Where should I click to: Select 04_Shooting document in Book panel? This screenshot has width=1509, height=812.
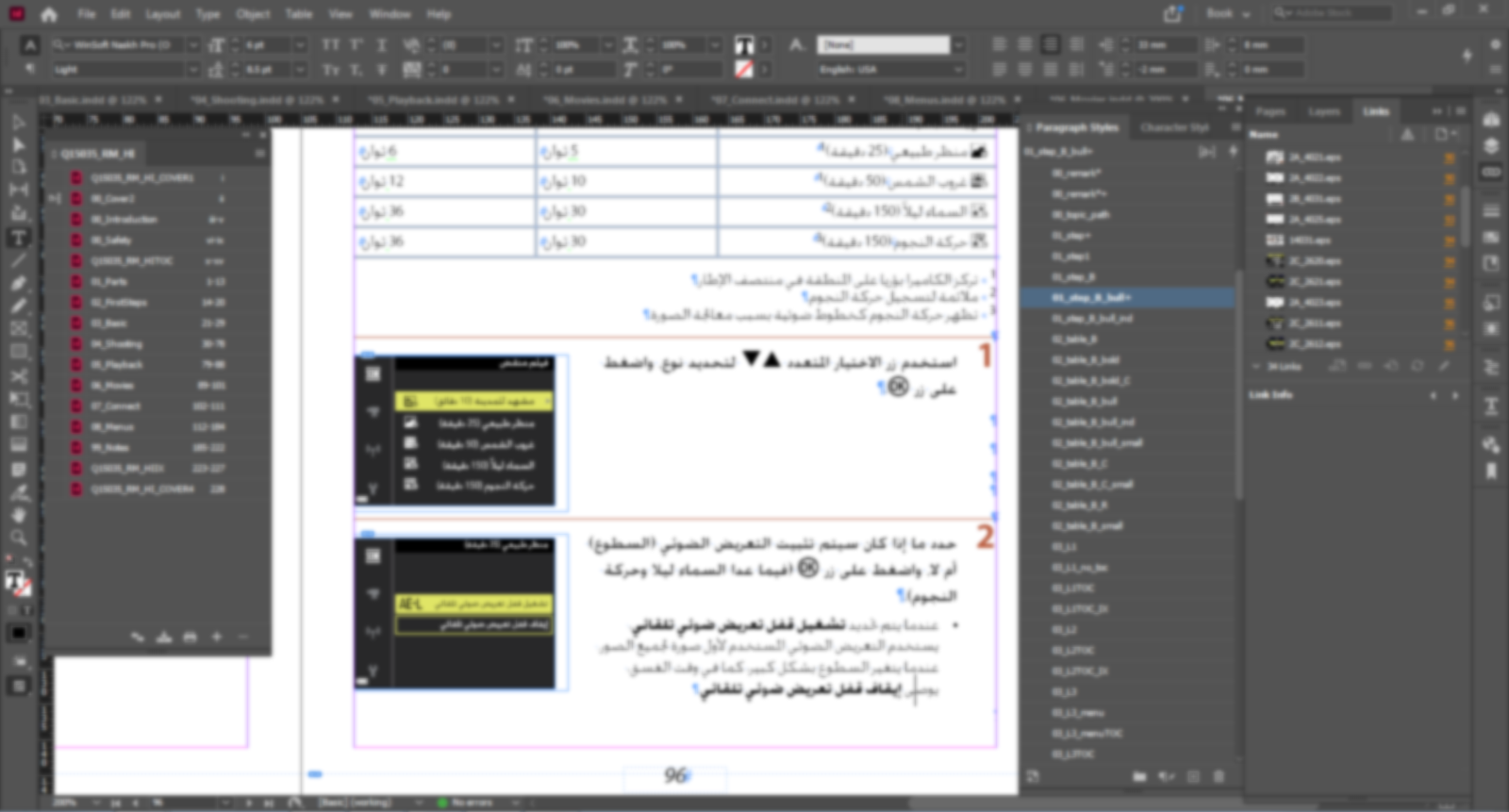pyautogui.click(x=116, y=344)
